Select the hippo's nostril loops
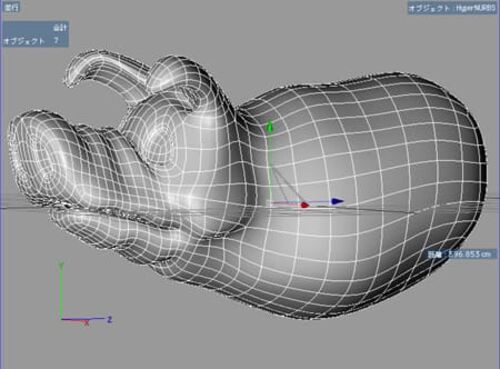Screen dimensions: 500x369 coord(50,157)
